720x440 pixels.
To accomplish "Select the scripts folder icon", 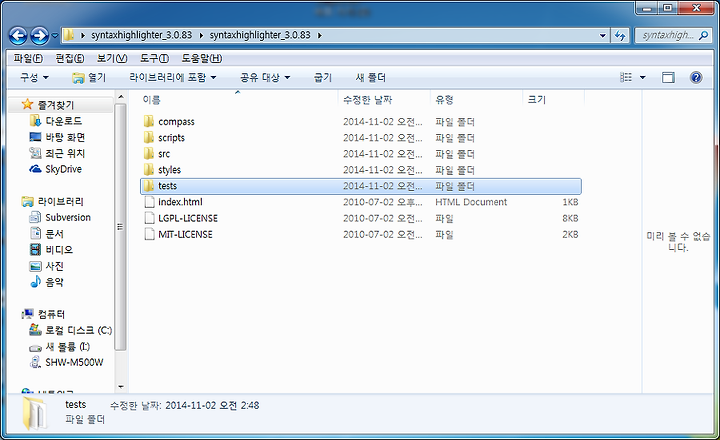I will (148, 137).
